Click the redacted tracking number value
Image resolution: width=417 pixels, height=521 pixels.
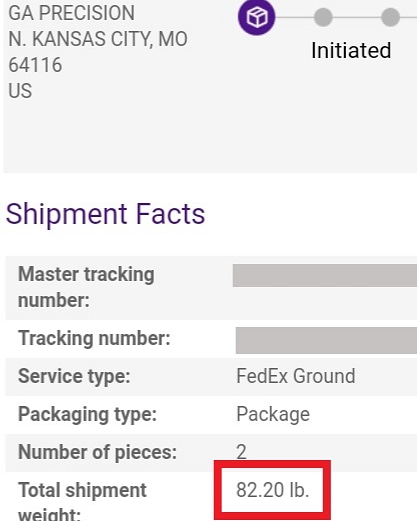pyautogui.click(x=326, y=340)
